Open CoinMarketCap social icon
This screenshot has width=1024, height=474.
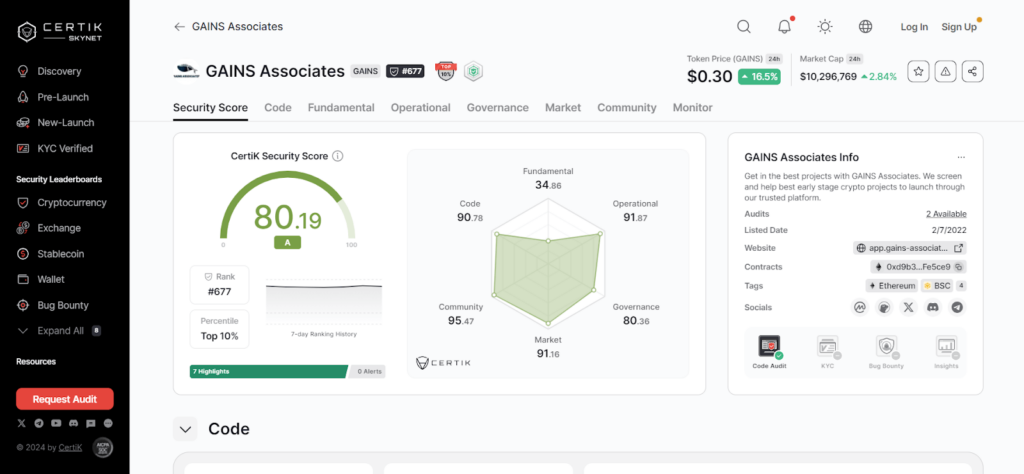coord(860,308)
